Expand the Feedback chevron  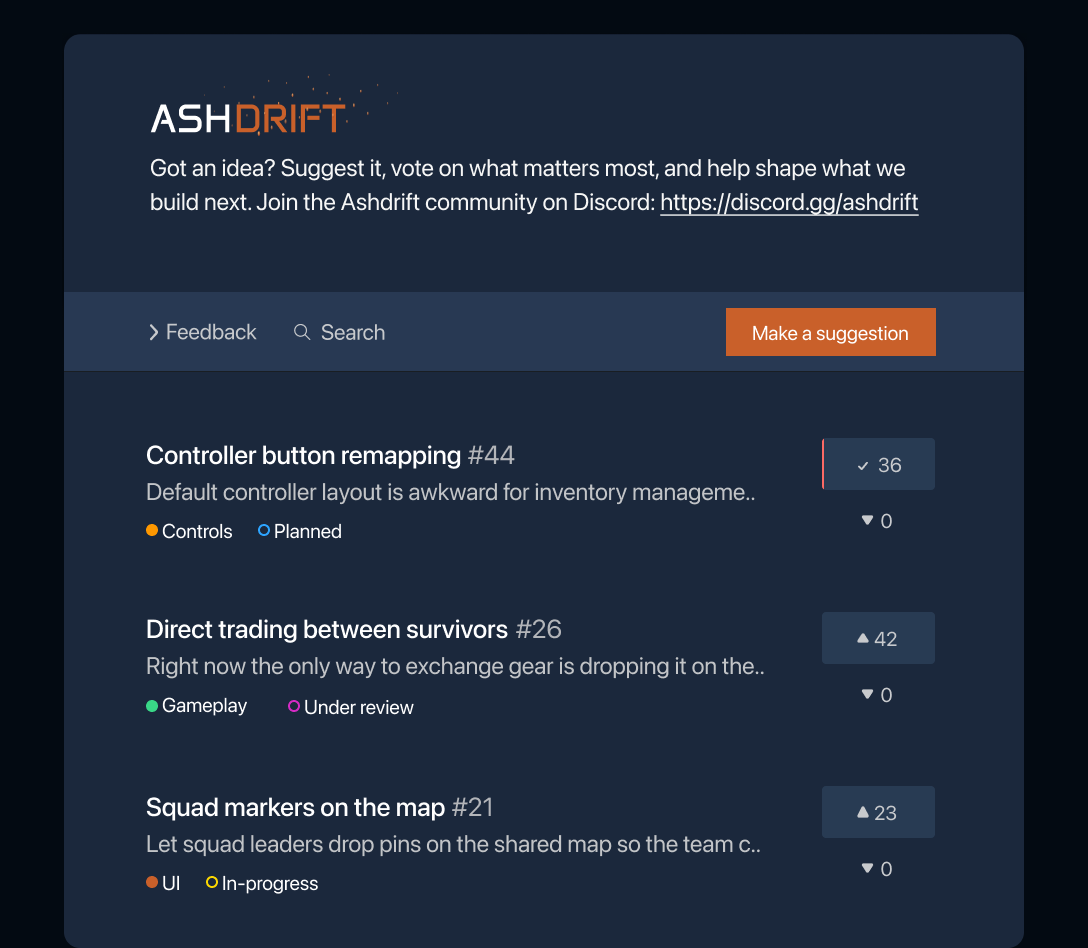coord(153,332)
